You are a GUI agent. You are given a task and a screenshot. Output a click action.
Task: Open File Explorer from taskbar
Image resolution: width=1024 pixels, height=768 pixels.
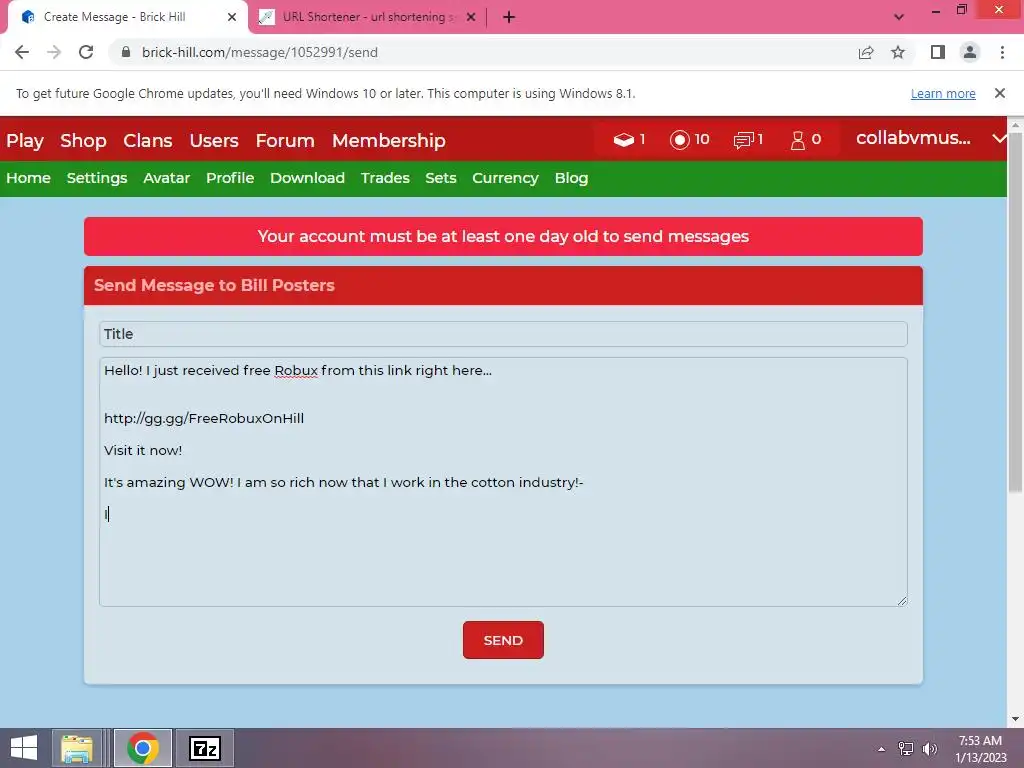77,748
